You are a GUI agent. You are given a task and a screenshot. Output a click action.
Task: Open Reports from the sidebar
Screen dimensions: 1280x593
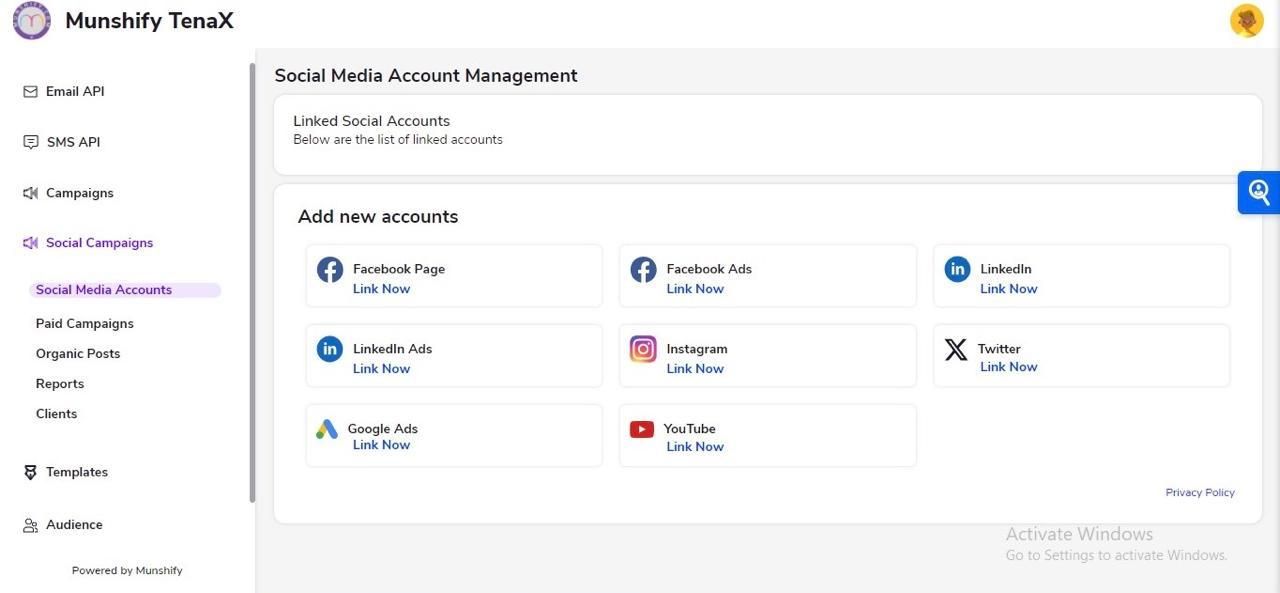[x=60, y=383]
